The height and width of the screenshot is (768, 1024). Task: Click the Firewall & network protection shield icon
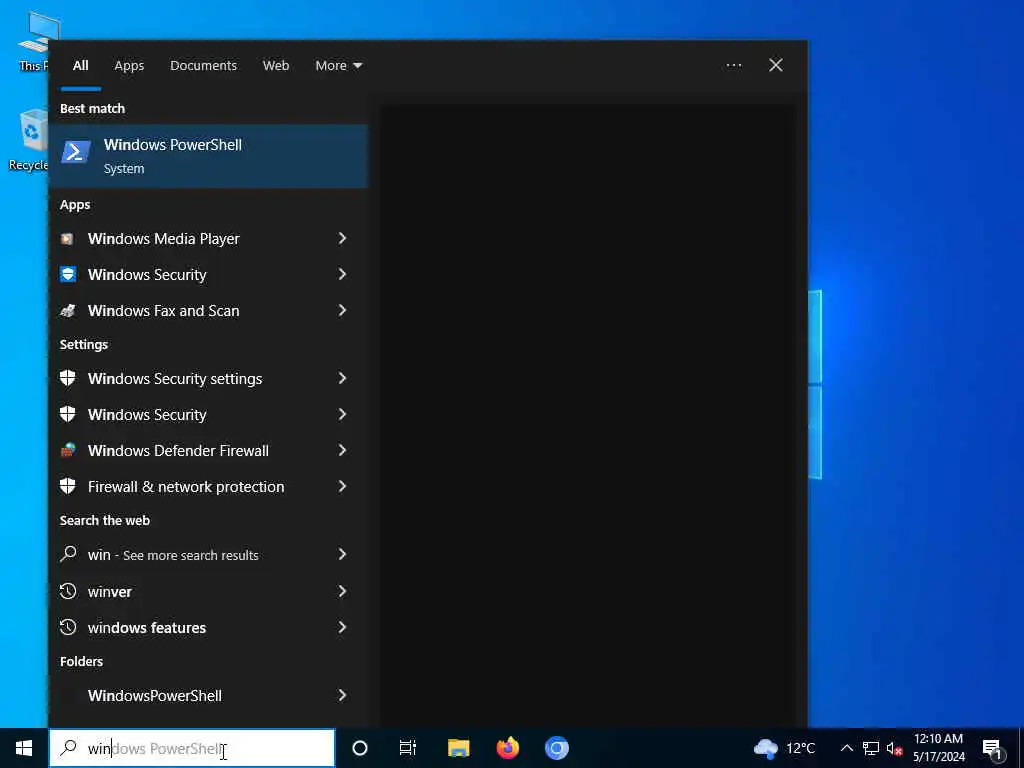68,486
